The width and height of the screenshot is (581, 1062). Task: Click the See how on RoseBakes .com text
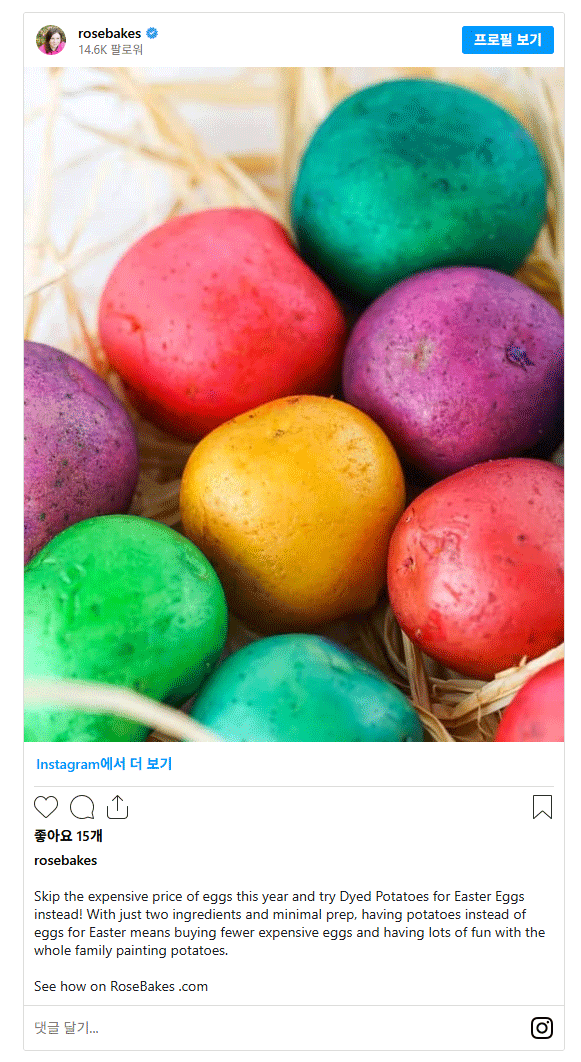(x=121, y=986)
